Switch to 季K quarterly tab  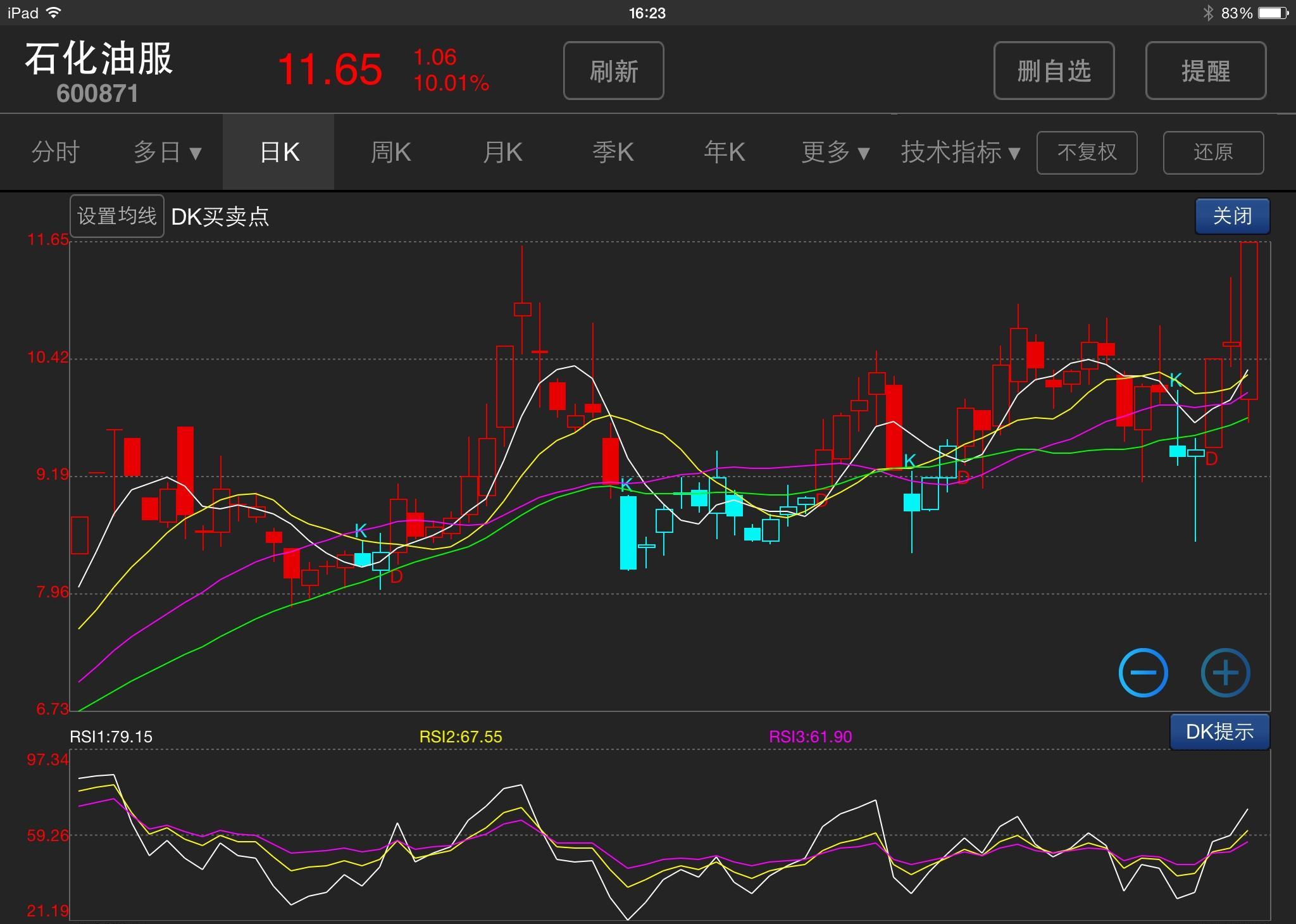[613, 152]
